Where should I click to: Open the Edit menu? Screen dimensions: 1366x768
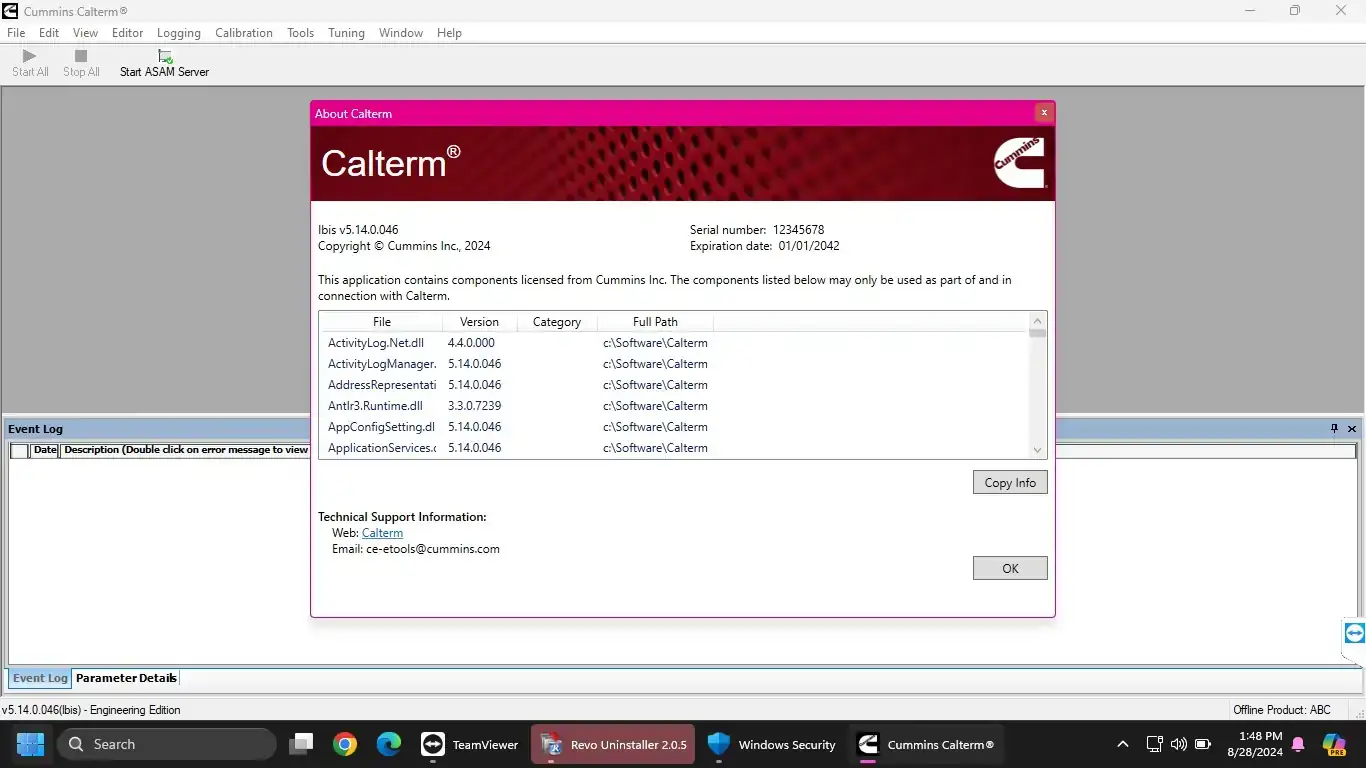coord(49,33)
